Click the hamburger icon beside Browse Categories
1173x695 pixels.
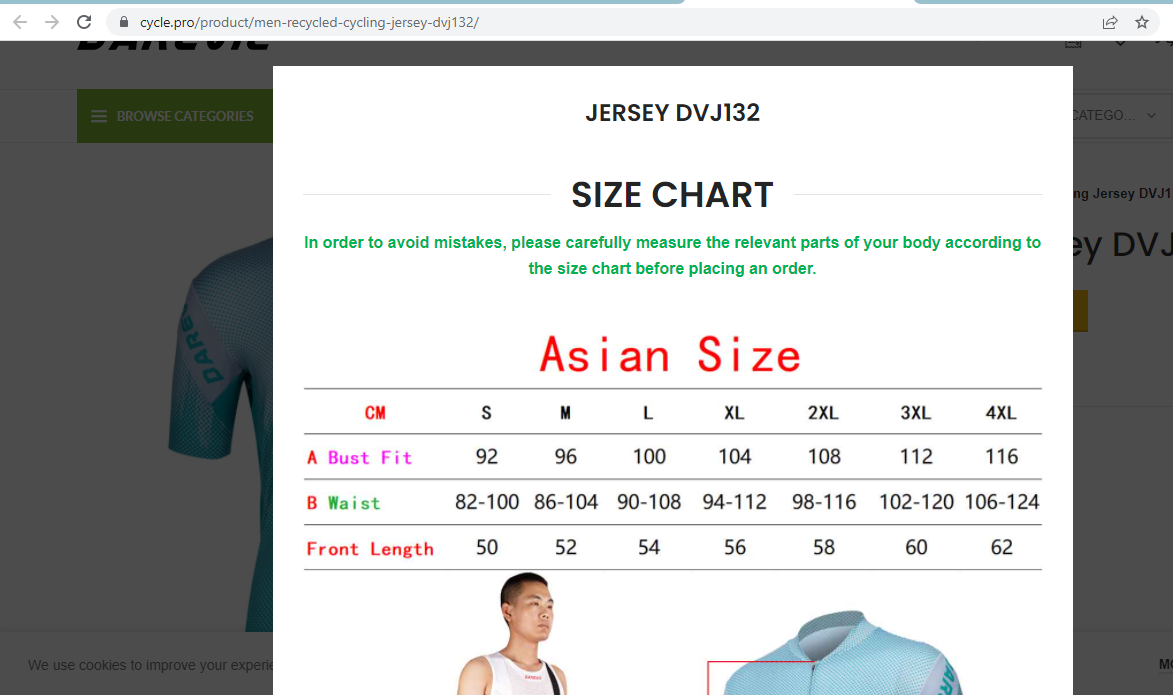click(x=99, y=116)
